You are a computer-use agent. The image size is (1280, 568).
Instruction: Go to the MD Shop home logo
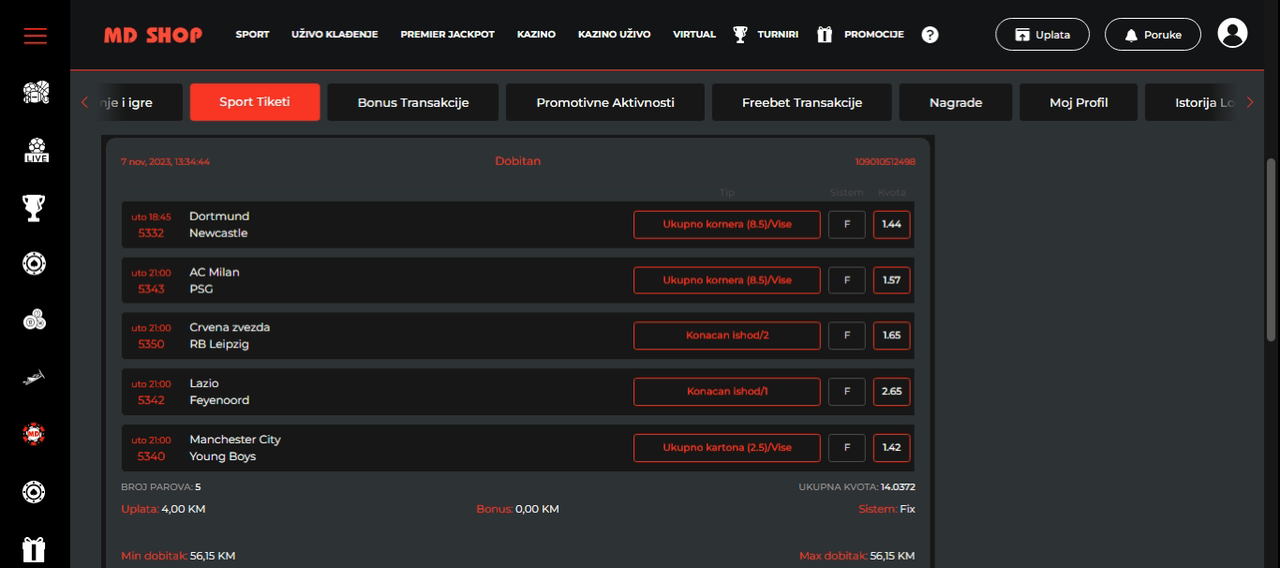(x=153, y=35)
